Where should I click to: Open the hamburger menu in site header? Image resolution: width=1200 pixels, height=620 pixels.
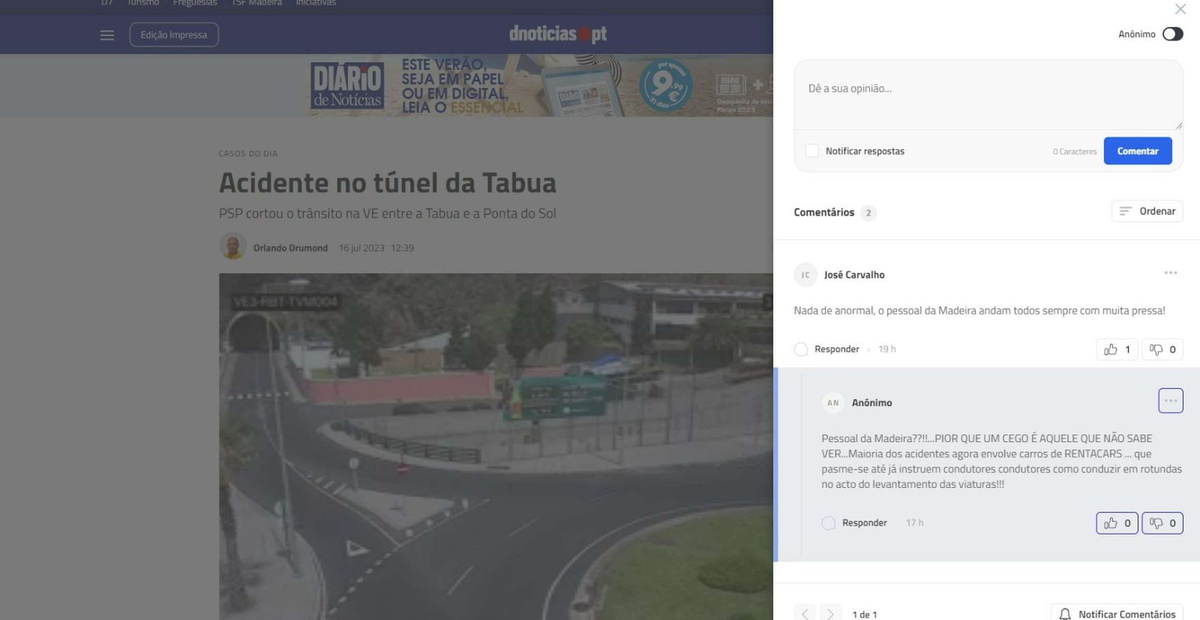pyautogui.click(x=107, y=35)
